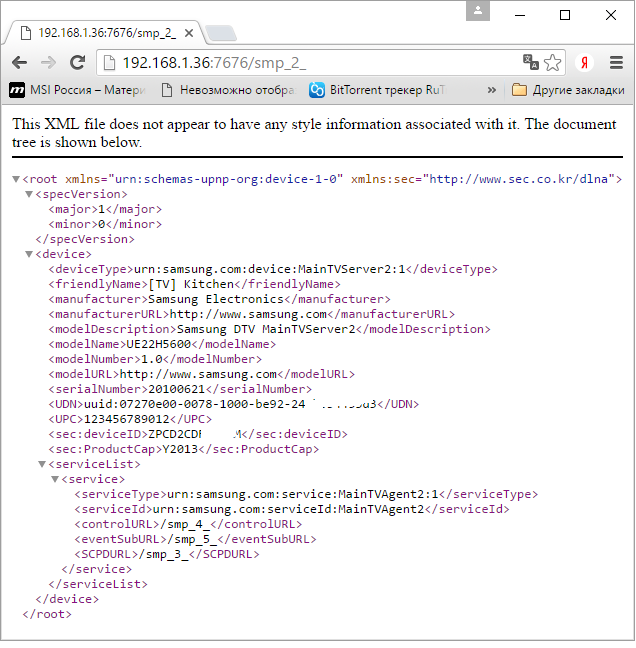Open the BitTorrent трекер RuT bookmark
This screenshot has width=636, height=648.
378,90
